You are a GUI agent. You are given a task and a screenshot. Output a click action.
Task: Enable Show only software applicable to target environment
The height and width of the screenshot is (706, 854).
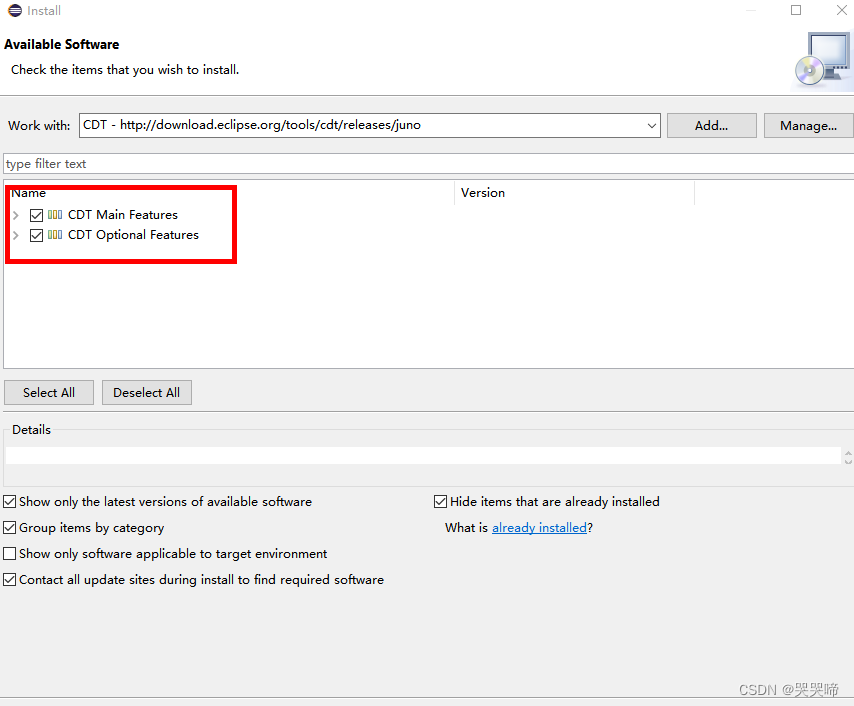tap(10, 553)
